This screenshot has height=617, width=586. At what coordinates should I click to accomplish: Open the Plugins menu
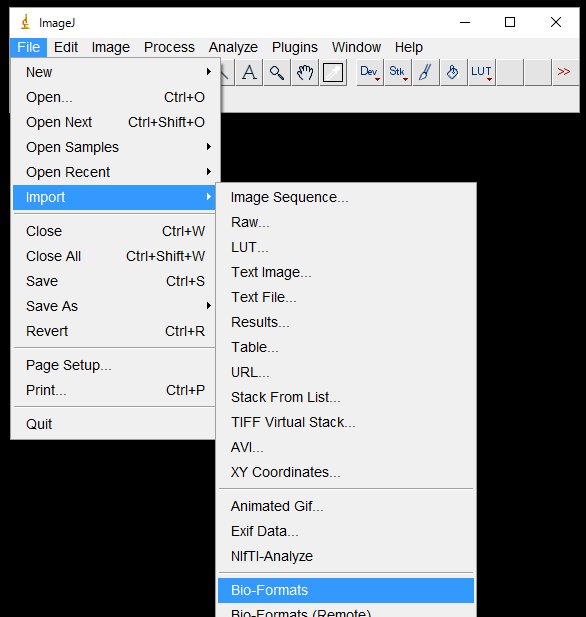pyautogui.click(x=294, y=47)
